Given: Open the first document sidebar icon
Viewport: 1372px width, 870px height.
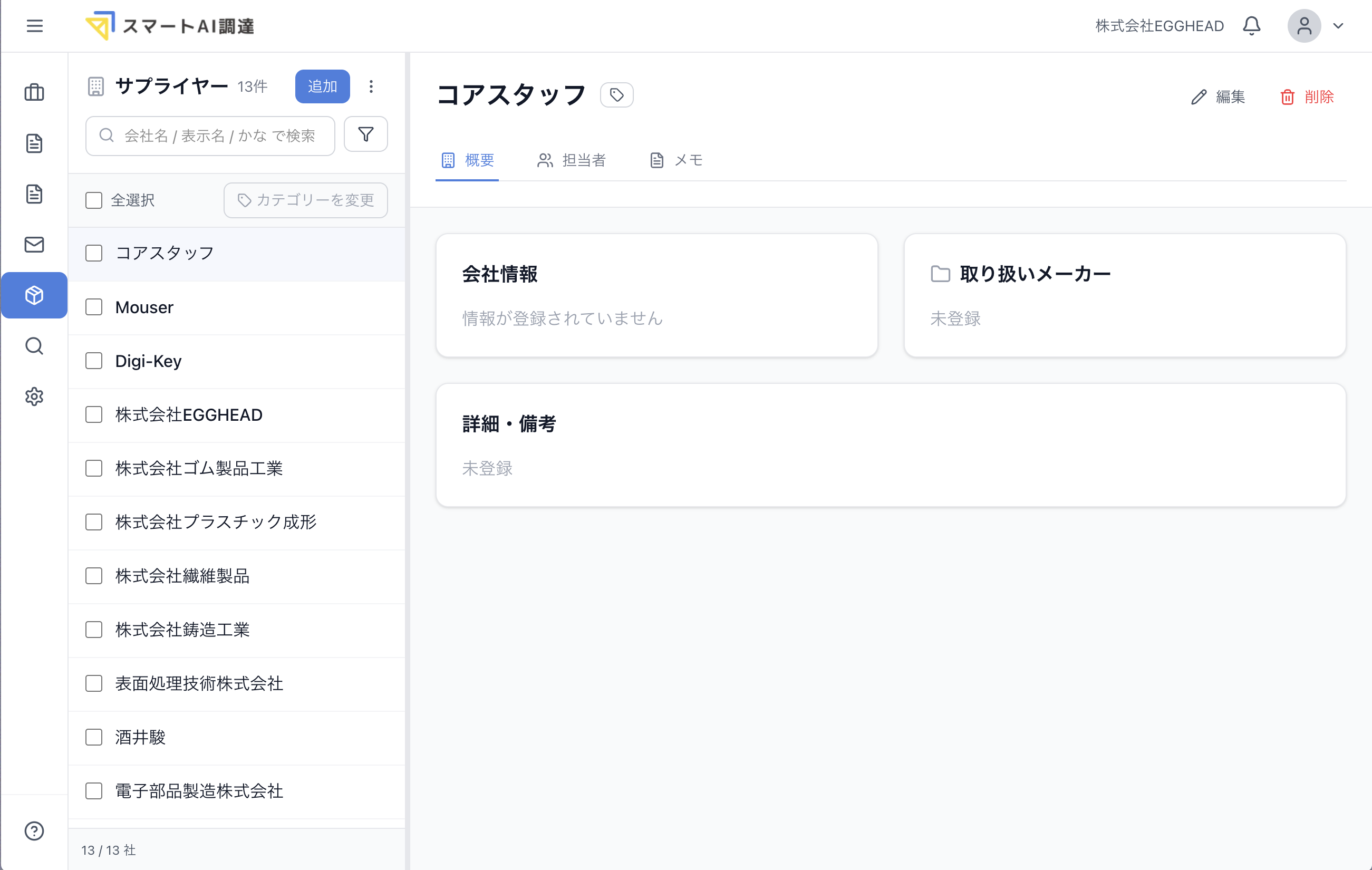Looking at the screenshot, I should coord(34,143).
